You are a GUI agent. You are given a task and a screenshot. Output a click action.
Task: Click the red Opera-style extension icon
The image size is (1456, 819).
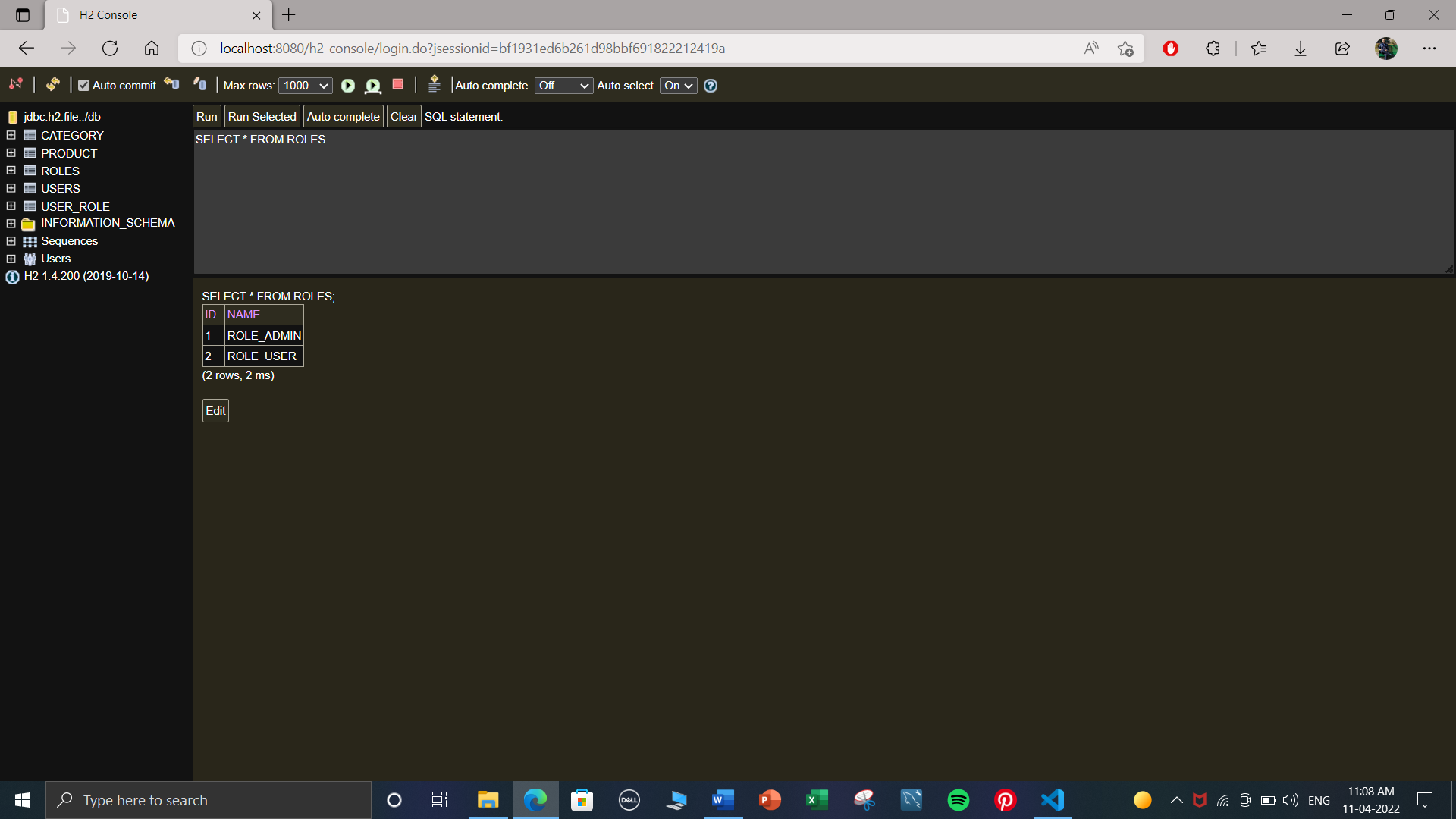[x=1171, y=49]
